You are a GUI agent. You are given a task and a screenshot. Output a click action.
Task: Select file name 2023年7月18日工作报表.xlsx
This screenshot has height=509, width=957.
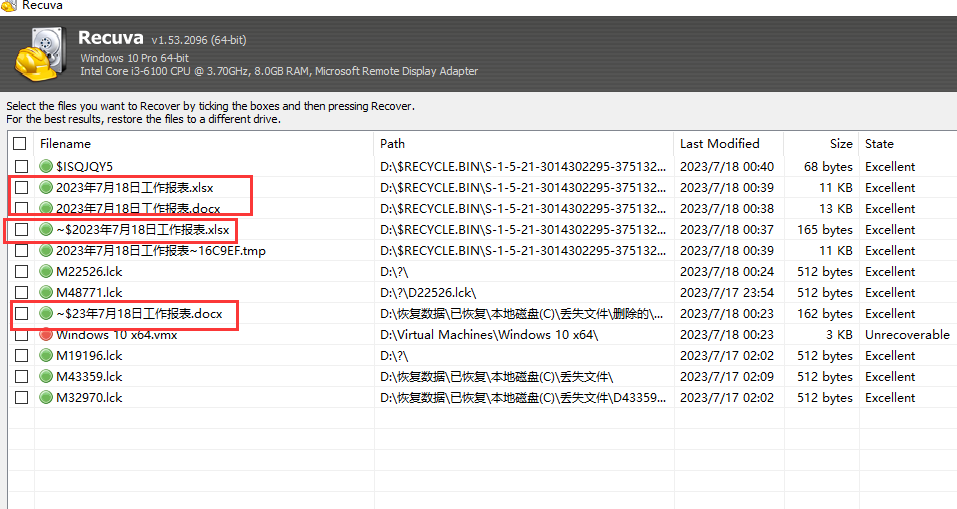pyautogui.click(x=134, y=187)
